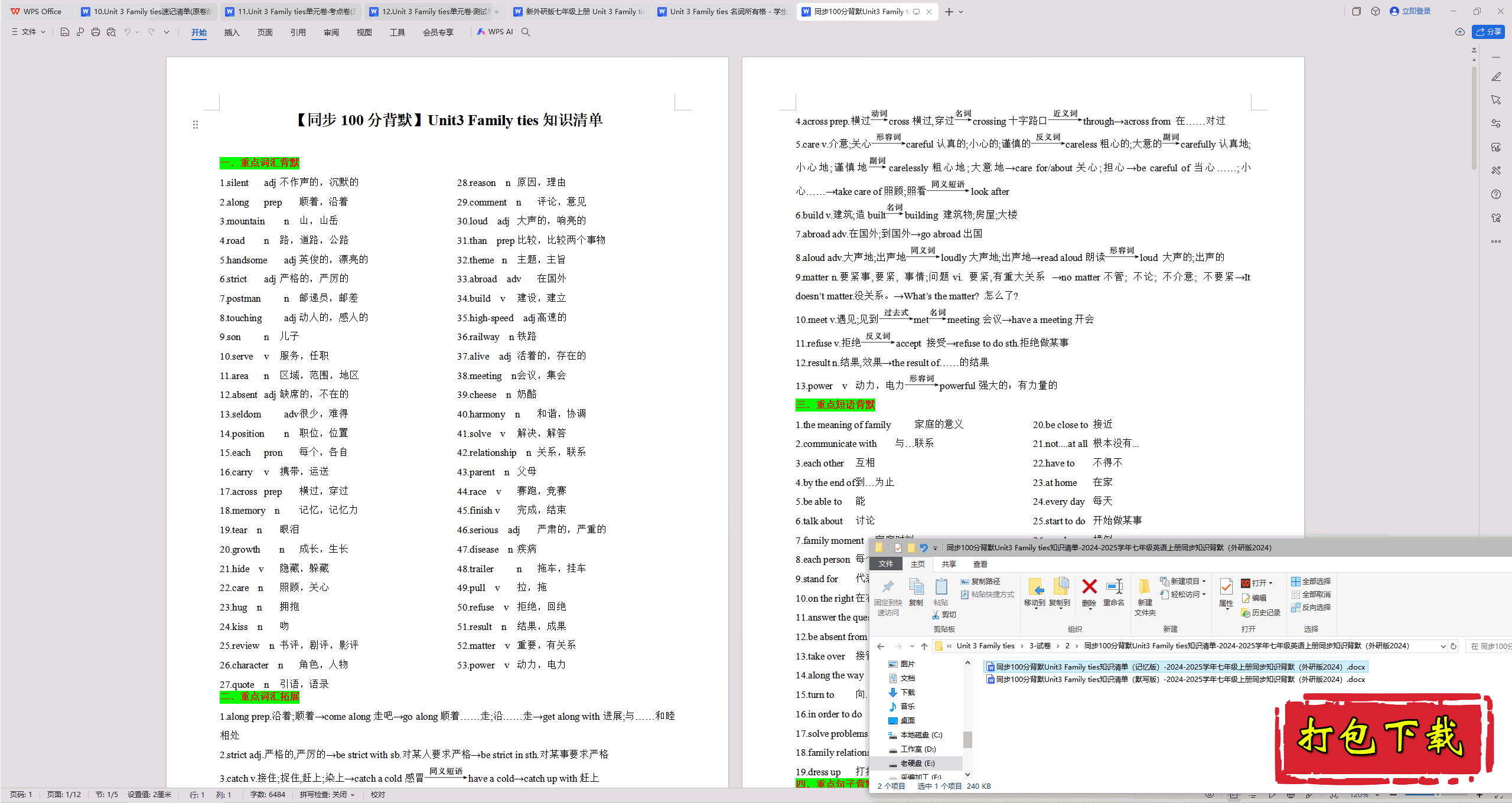Click the Explorer refresh button by address bar
Viewport: 1512px width, 803px height.
1454,646
